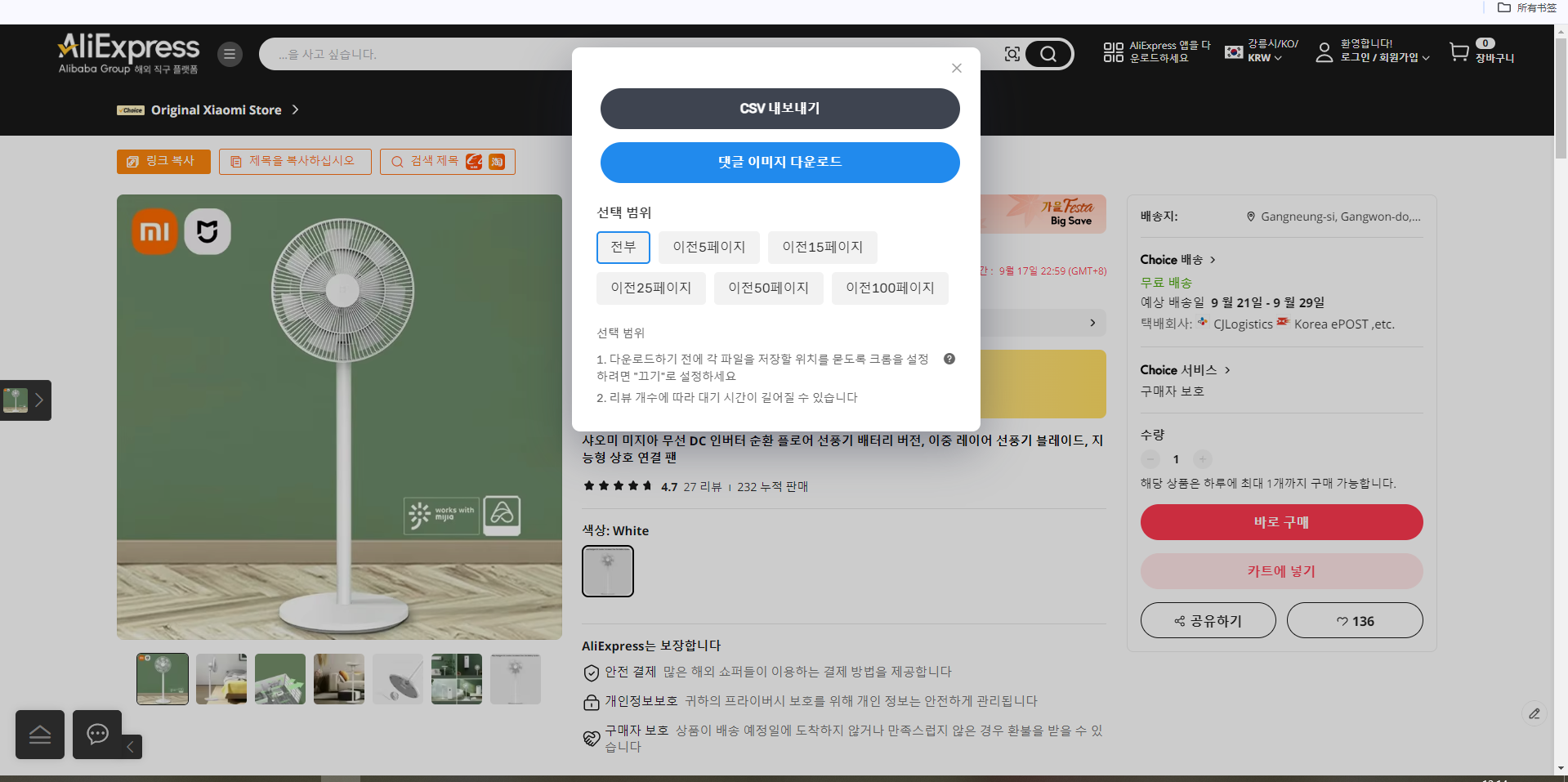Click the question mark help icon
The image size is (1568, 782).
point(949,359)
